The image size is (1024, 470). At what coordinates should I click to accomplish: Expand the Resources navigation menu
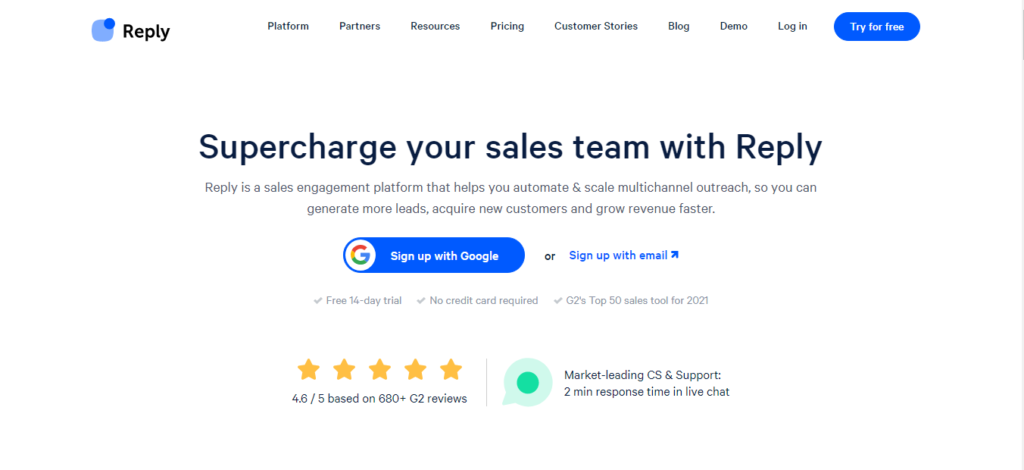(435, 26)
